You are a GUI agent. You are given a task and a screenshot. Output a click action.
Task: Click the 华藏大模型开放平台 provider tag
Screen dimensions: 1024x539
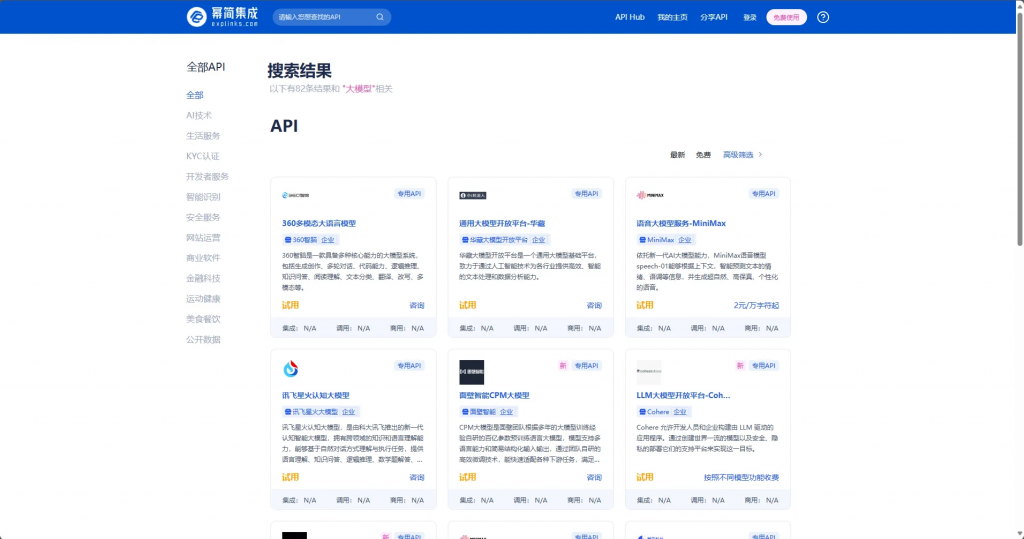point(504,240)
